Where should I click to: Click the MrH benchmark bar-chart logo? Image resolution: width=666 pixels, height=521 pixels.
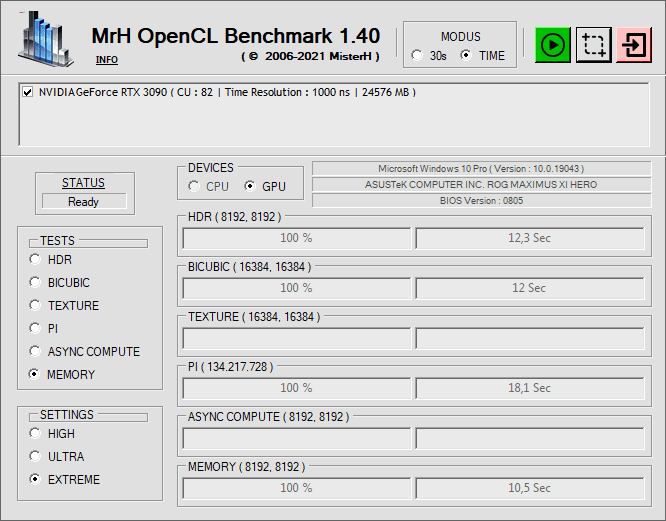click(x=46, y=39)
